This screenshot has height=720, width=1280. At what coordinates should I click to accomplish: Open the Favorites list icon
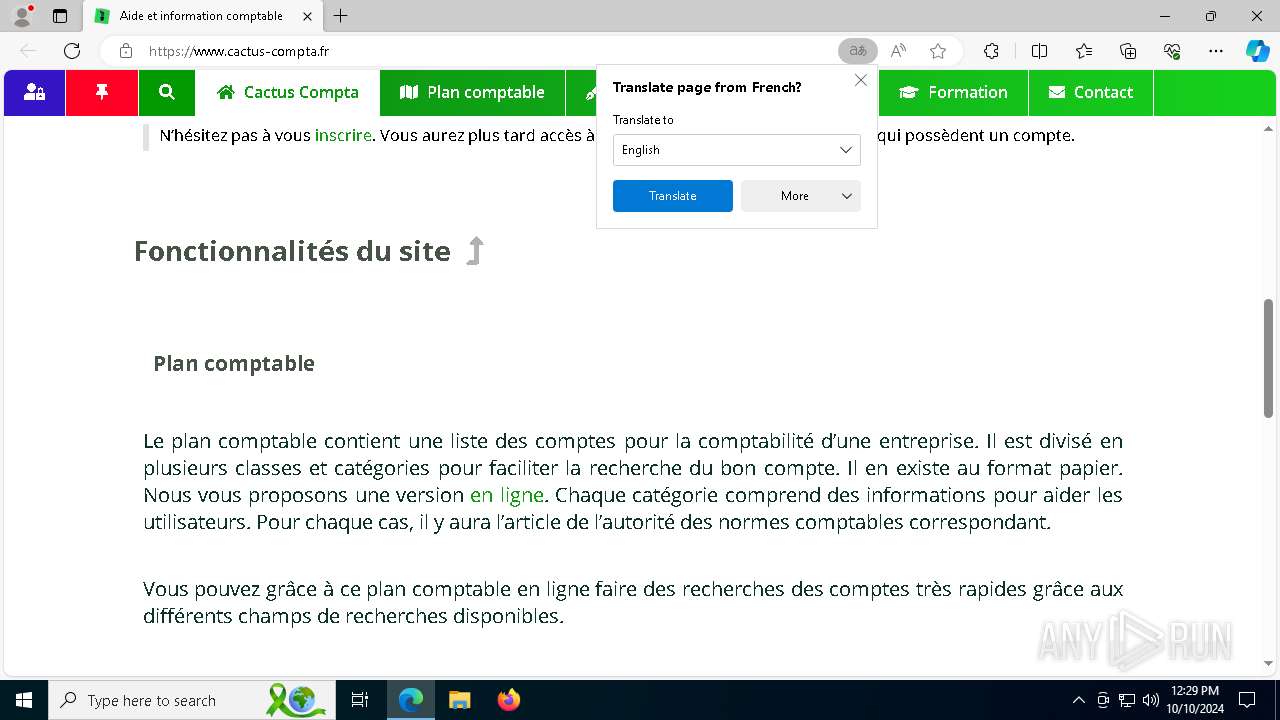point(1084,51)
